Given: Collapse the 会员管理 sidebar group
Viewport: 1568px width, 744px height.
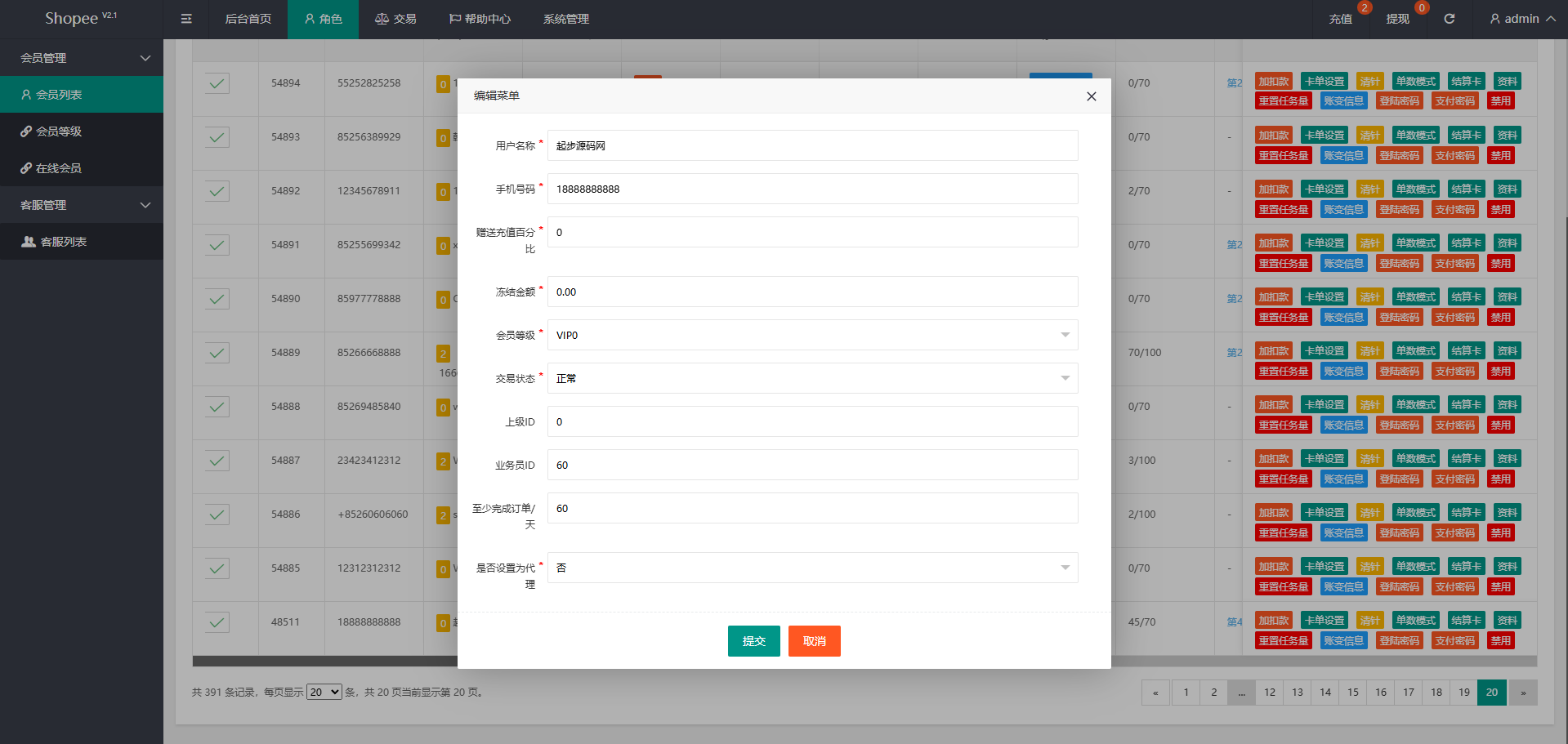Looking at the screenshot, I should pyautogui.click(x=82, y=58).
